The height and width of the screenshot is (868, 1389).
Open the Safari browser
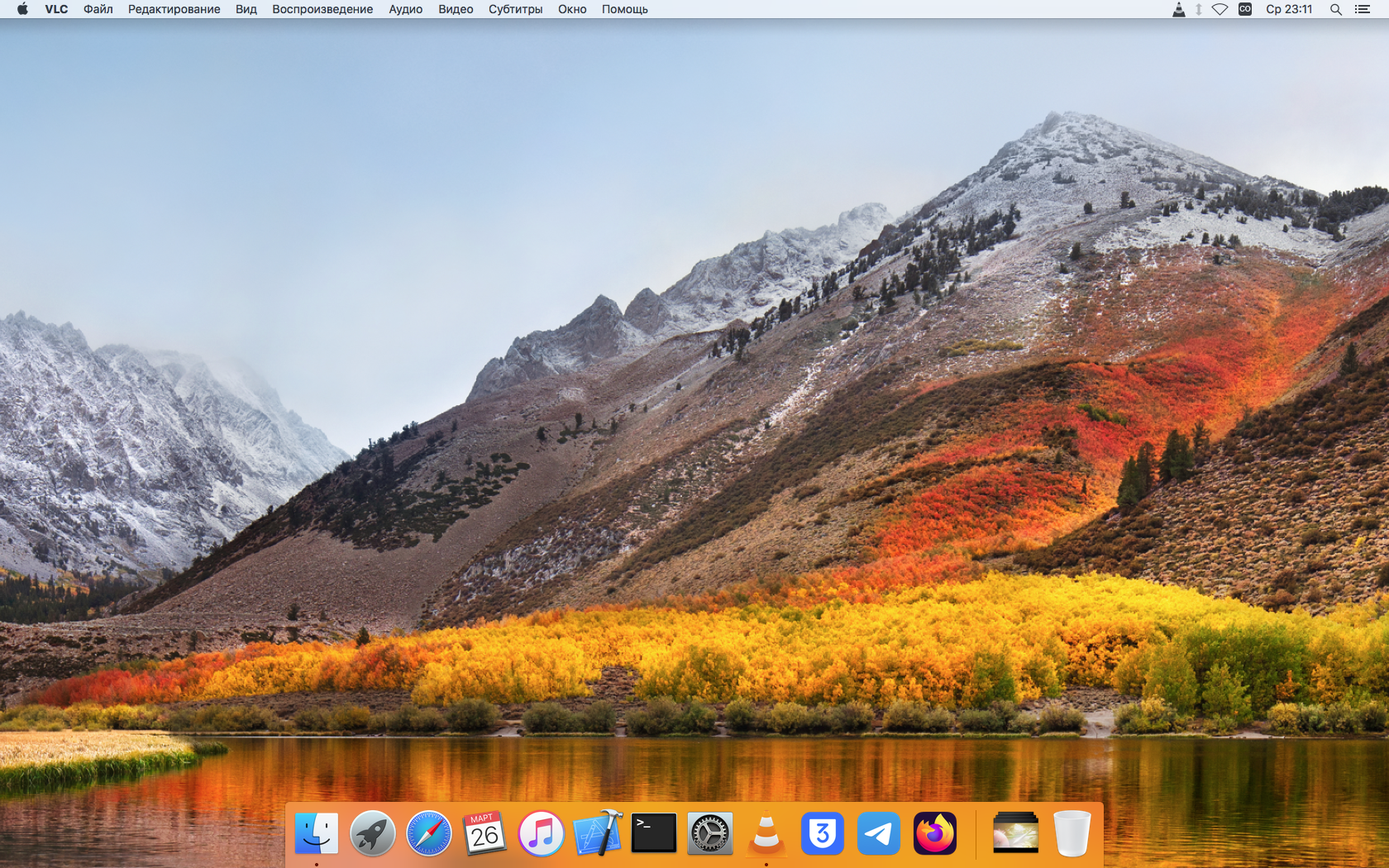[429, 833]
